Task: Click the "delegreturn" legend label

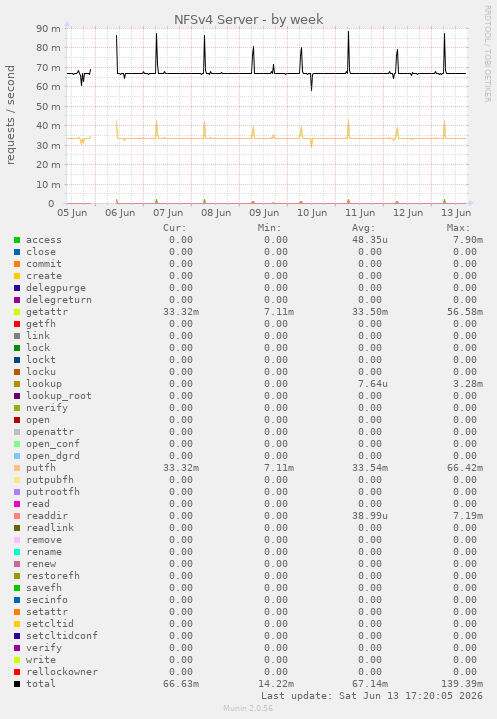Action: 59,300
